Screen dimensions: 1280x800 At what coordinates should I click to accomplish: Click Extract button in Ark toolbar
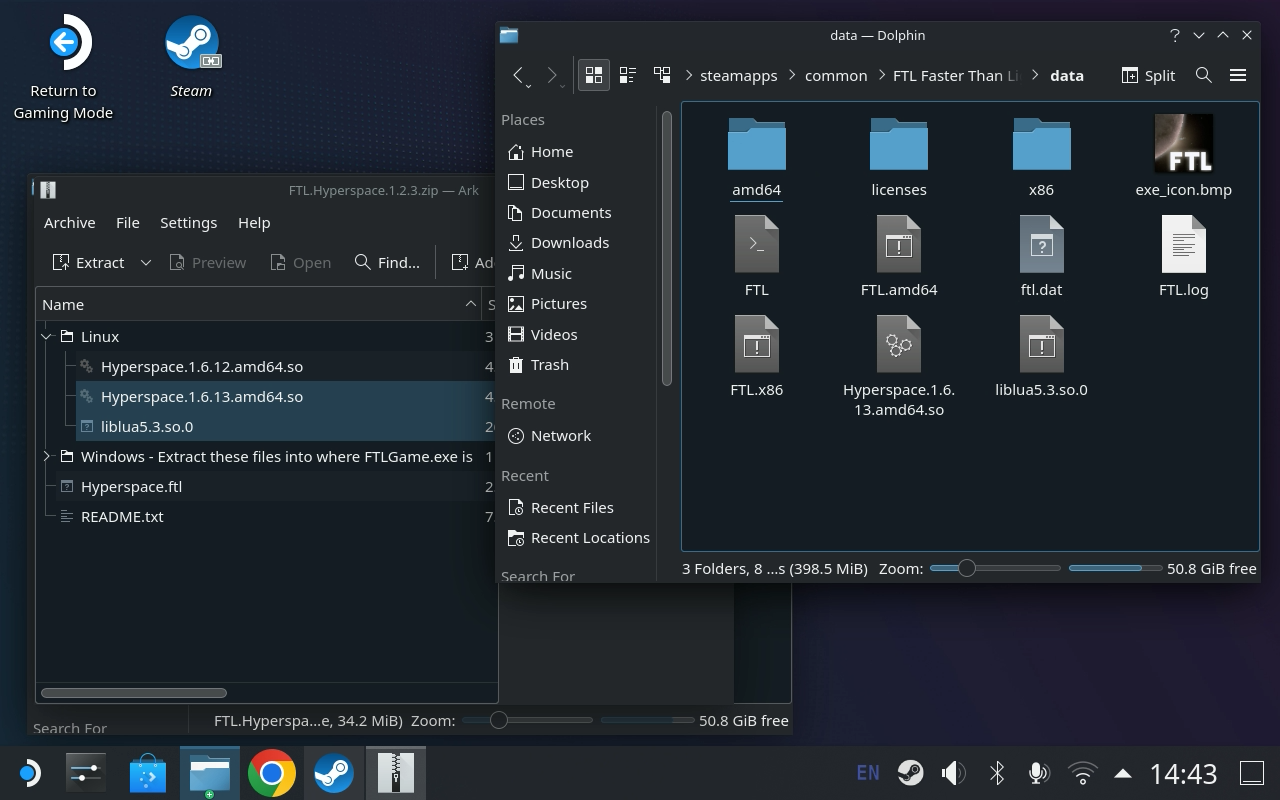pyautogui.click(x=88, y=262)
